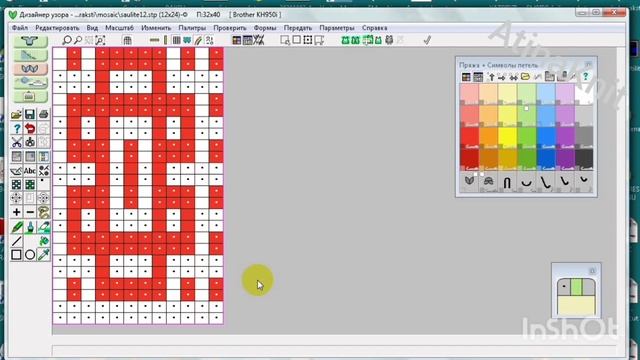Viewport: 640px width, 360px height.
Task: Select the dotted-handle selection box icon
Action: 308,40
